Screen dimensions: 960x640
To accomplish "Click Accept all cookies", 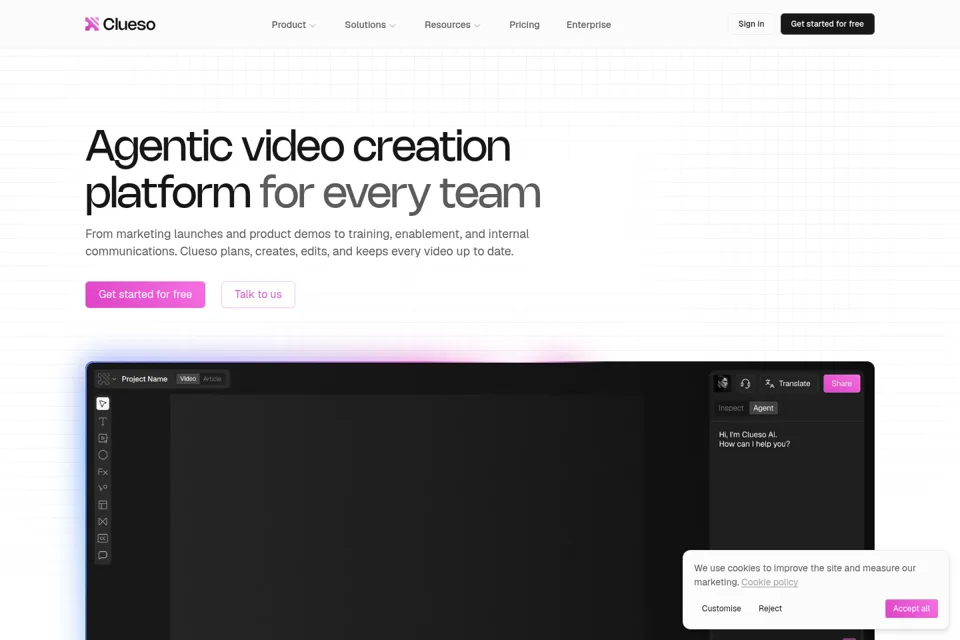I will tap(911, 609).
